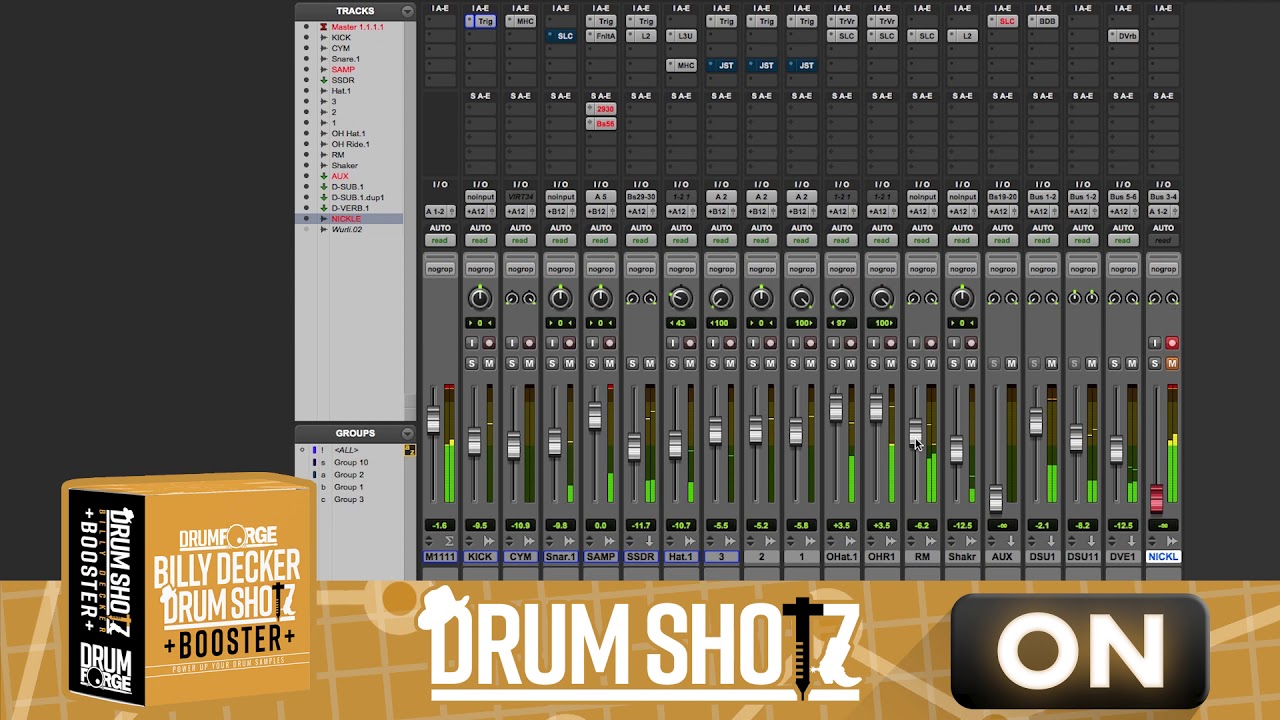The width and height of the screenshot is (1280, 720).
Task: Click the aux input icon under DSU1 strip
Action: coord(1052,541)
